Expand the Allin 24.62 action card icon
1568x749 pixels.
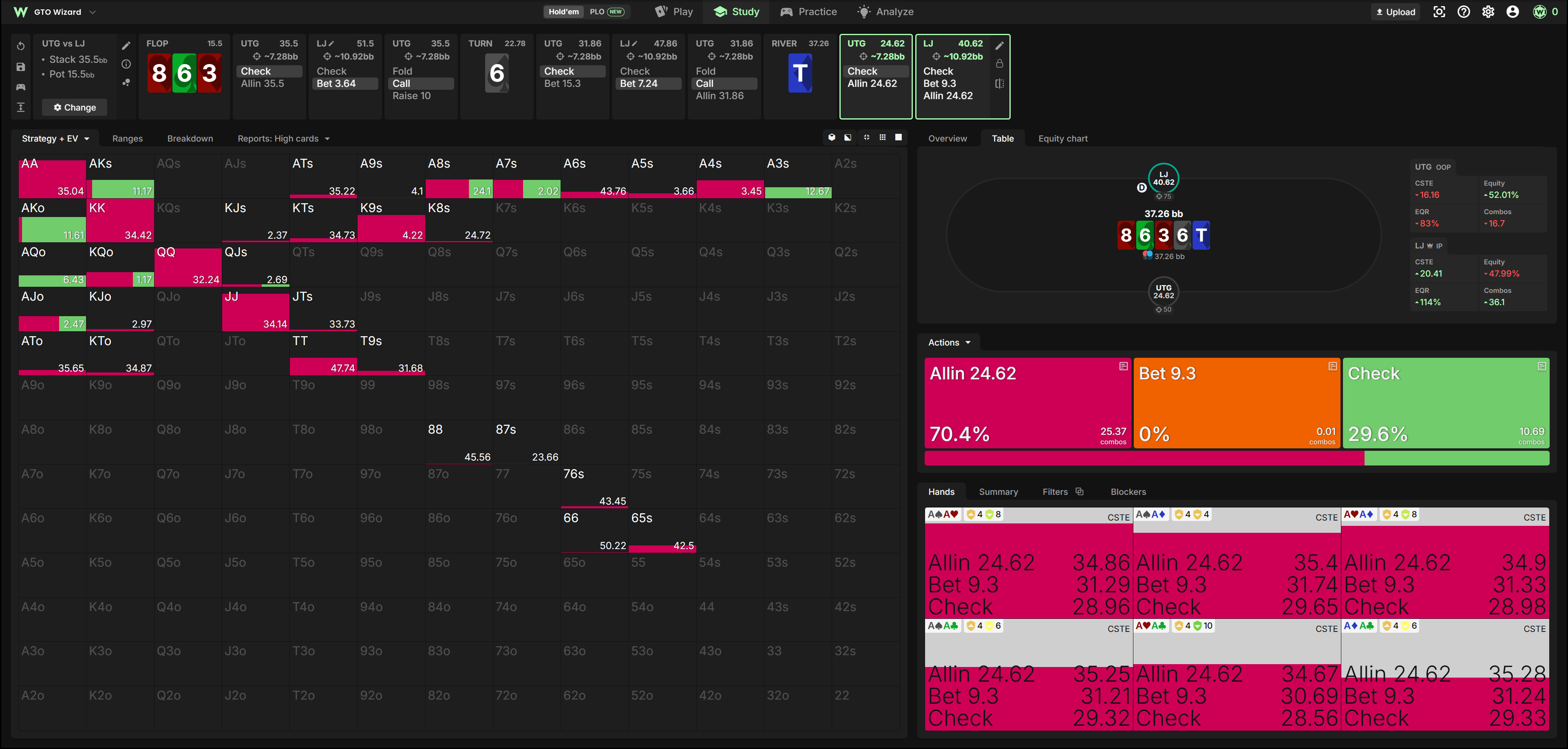pos(1124,366)
